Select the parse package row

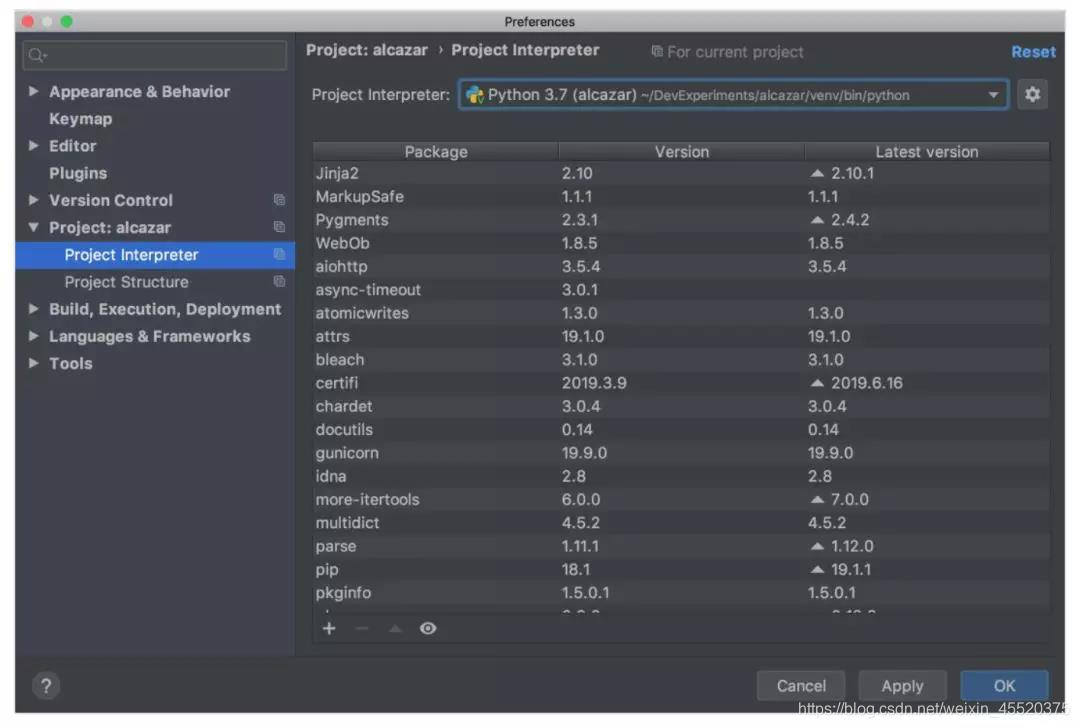(x=681, y=546)
